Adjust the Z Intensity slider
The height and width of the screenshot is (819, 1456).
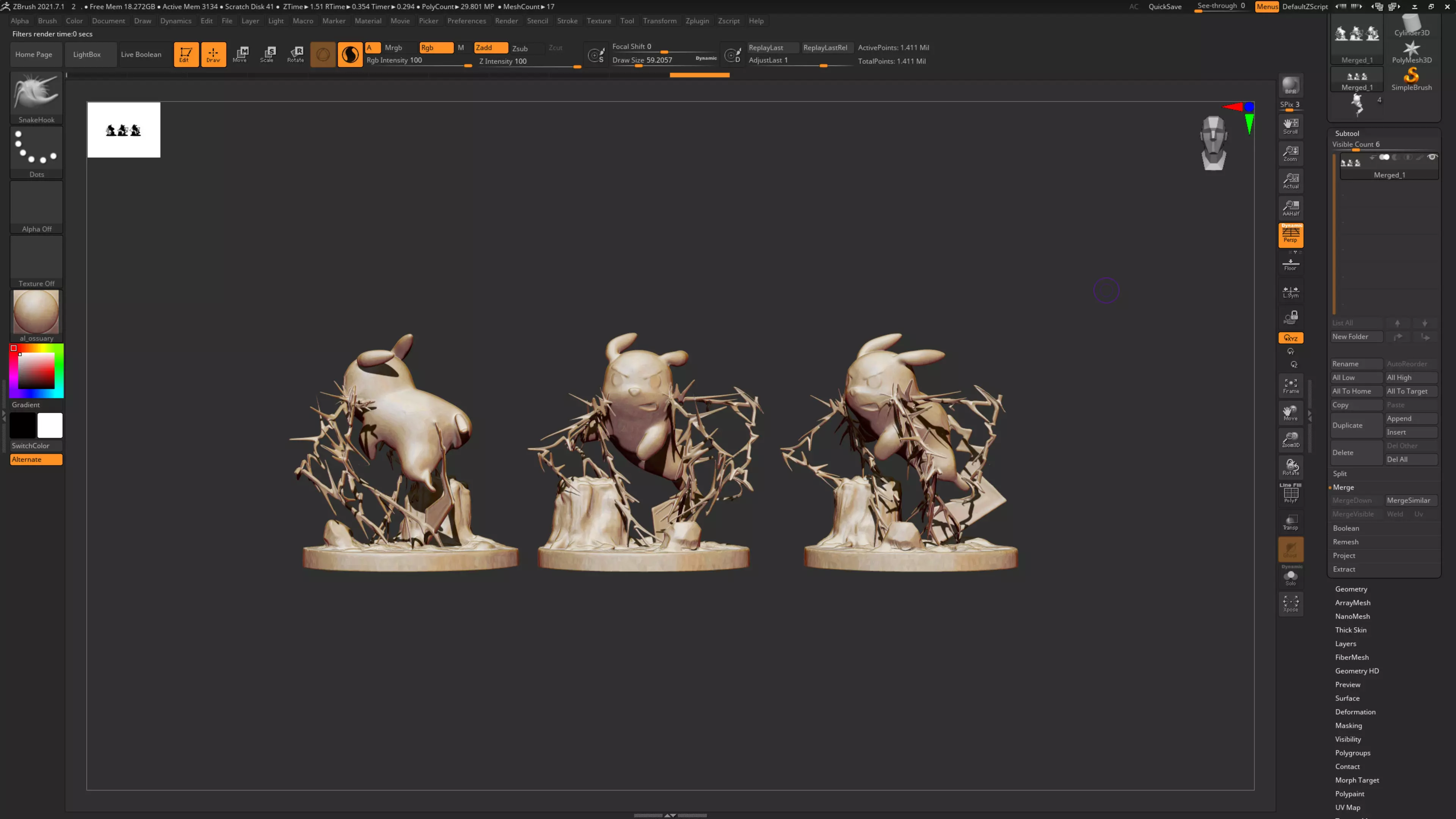[529, 61]
